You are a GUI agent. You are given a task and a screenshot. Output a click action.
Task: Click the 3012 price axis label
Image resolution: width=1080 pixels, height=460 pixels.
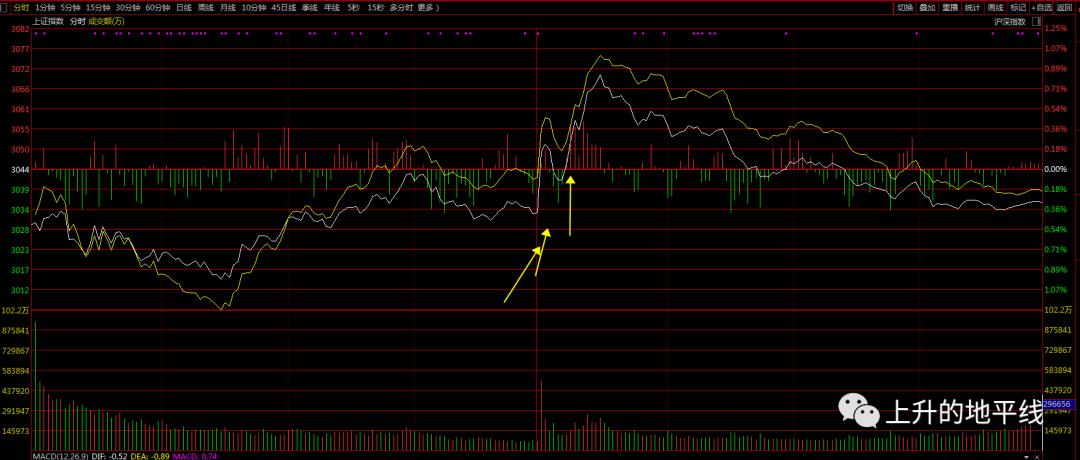pyautogui.click(x=21, y=290)
